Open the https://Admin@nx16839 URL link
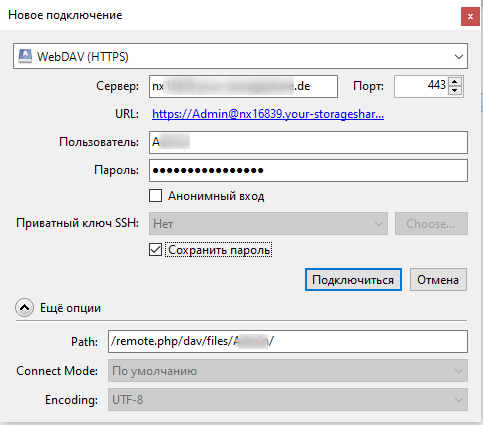 pyautogui.click(x=268, y=114)
